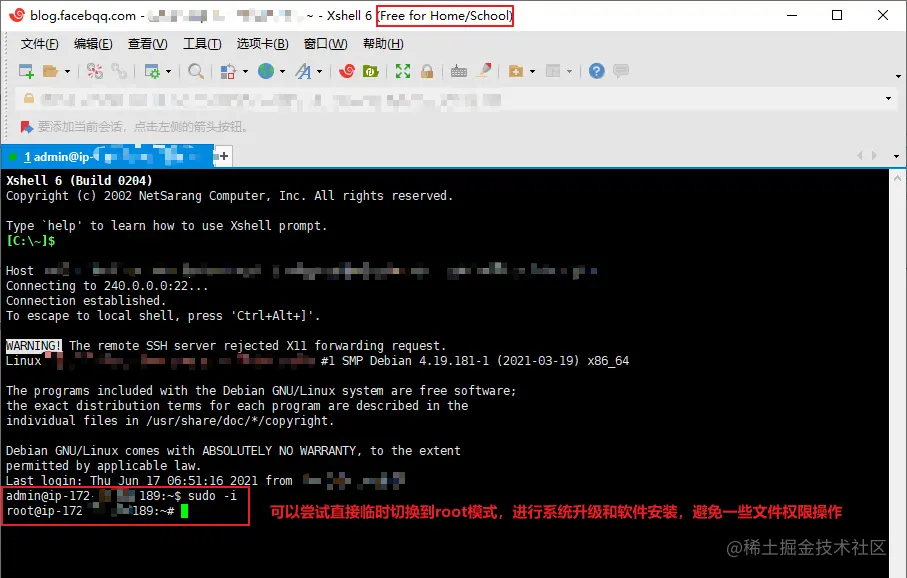Click the terminal scrollbar up arrow
Viewport: 907px width, 578px height.
click(x=897, y=178)
